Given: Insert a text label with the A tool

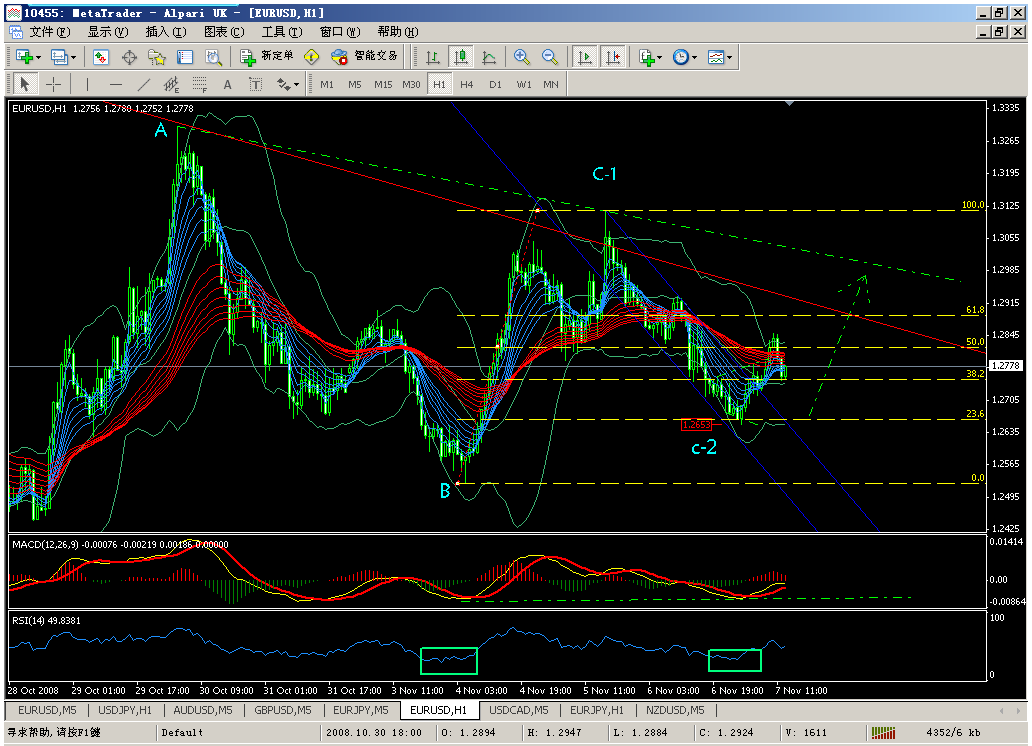Looking at the screenshot, I should coord(227,84).
